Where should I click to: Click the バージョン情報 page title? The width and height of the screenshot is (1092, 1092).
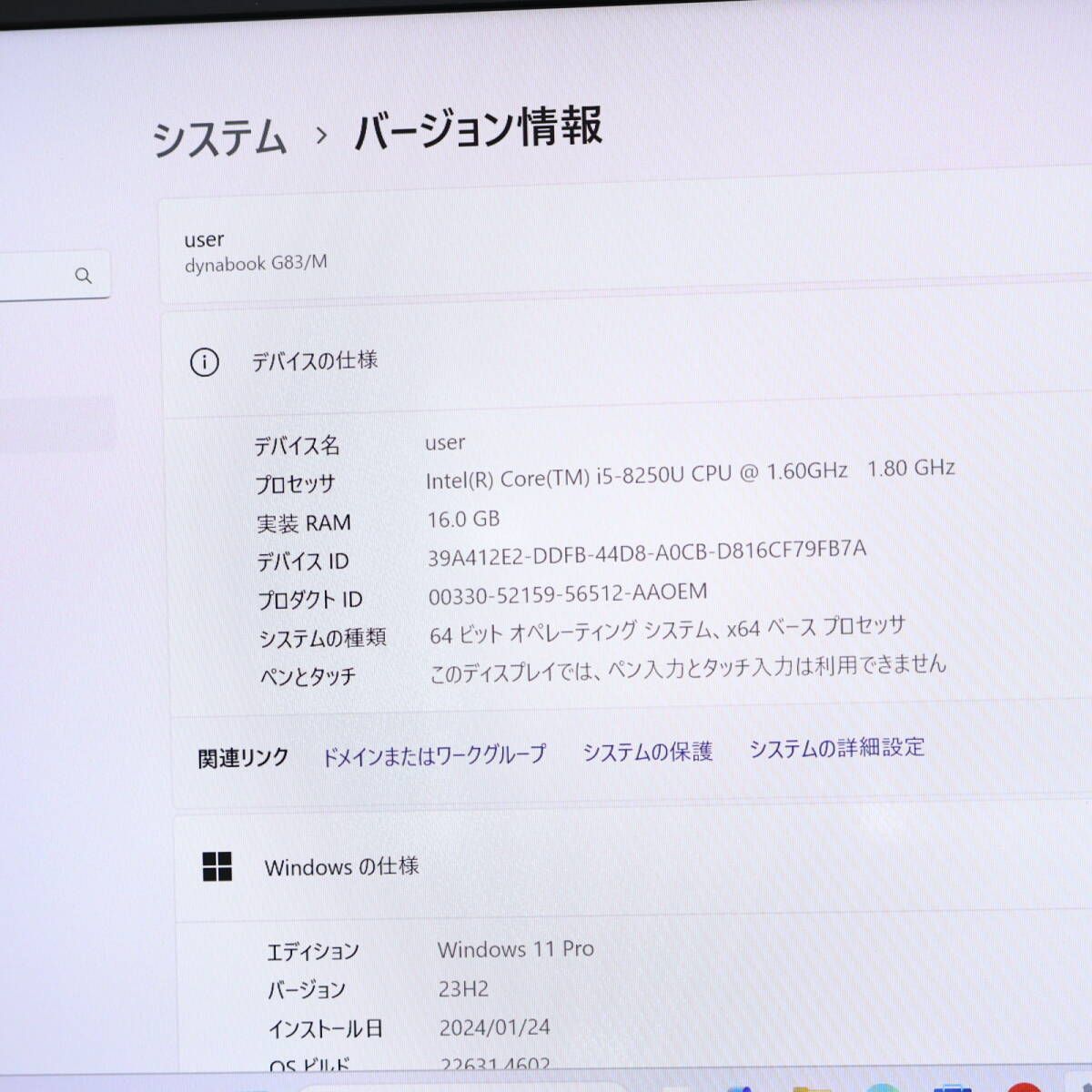point(478,129)
